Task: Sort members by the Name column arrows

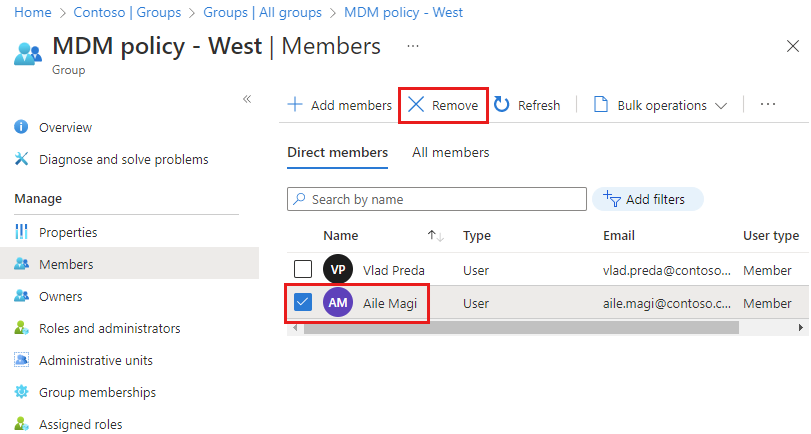Action: [x=435, y=236]
